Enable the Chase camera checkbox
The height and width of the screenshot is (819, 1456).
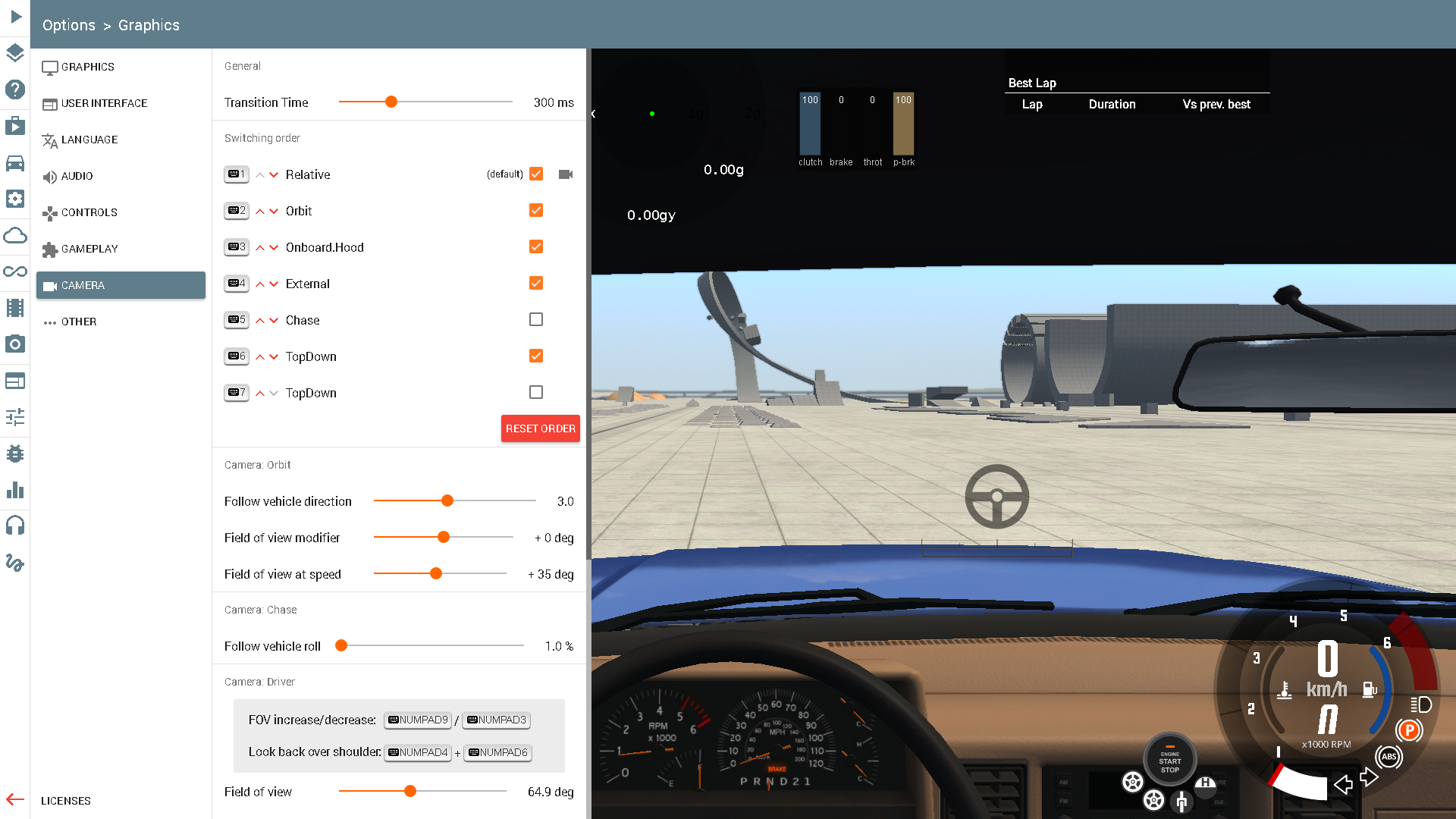(x=536, y=319)
